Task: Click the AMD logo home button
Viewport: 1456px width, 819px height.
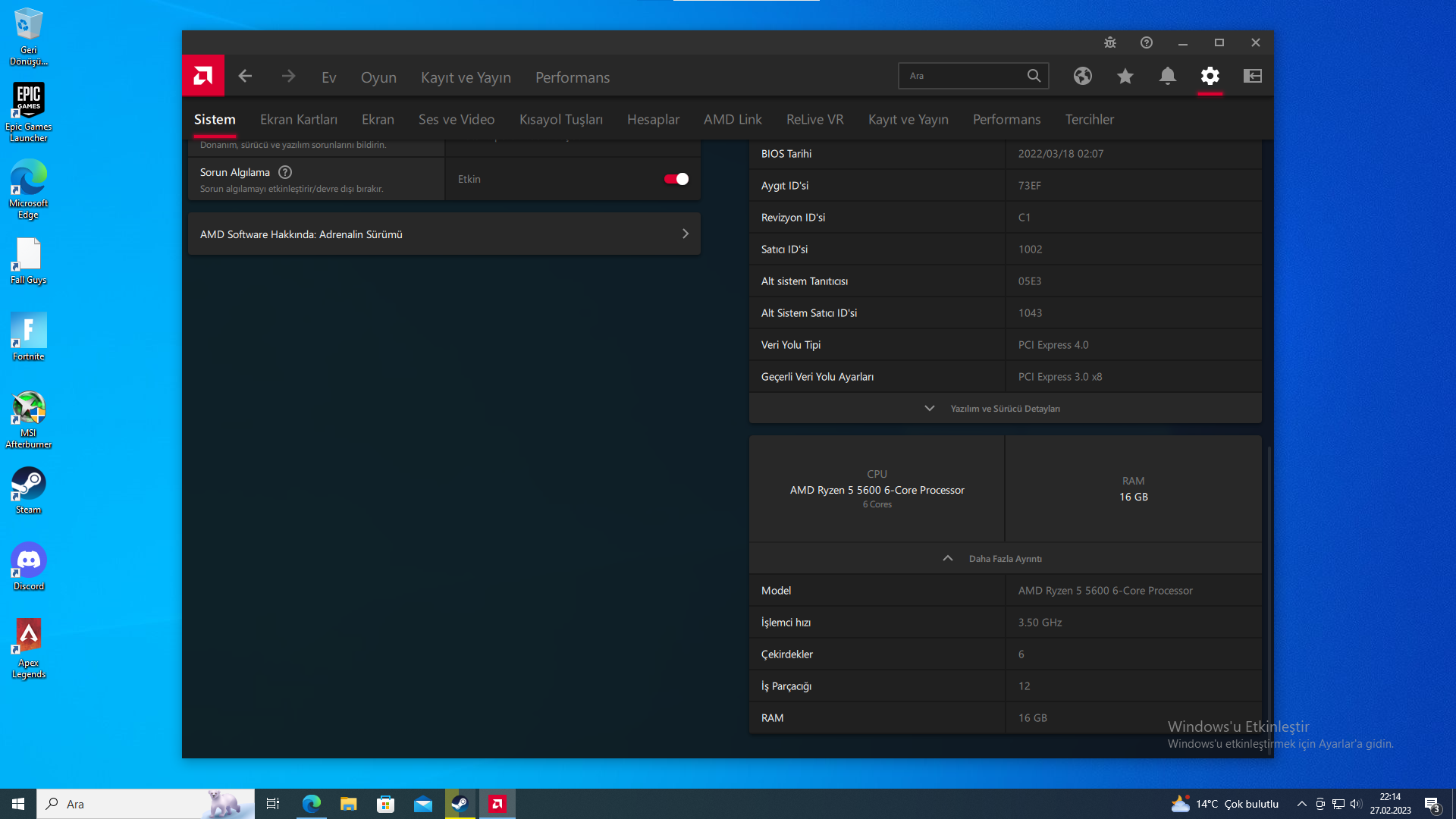Action: pos(202,76)
